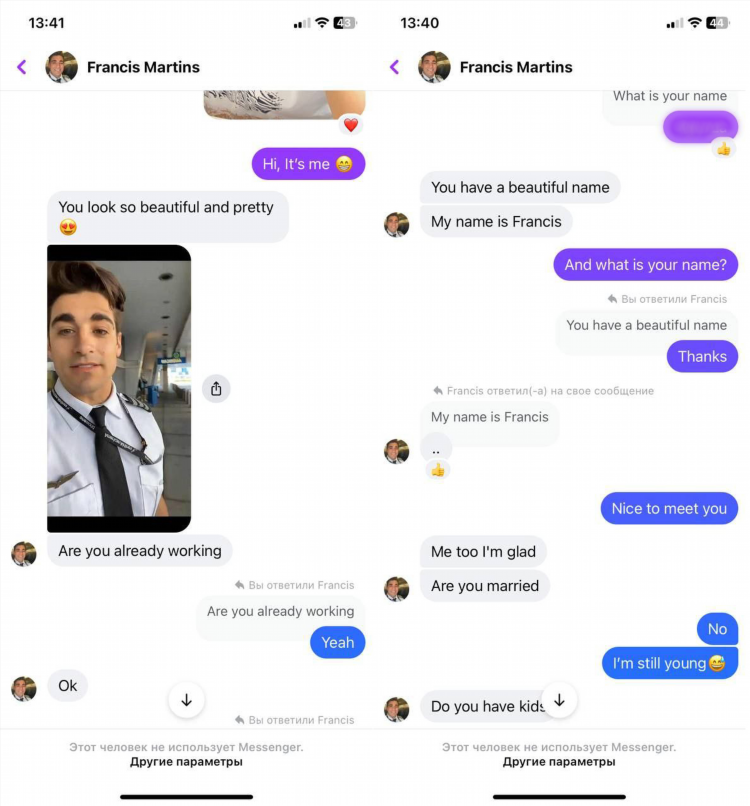The width and height of the screenshot is (750, 806).
Task: Tap avatar next to the 'Ok' message
Action: pyautogui.click(x=24, y=689)
